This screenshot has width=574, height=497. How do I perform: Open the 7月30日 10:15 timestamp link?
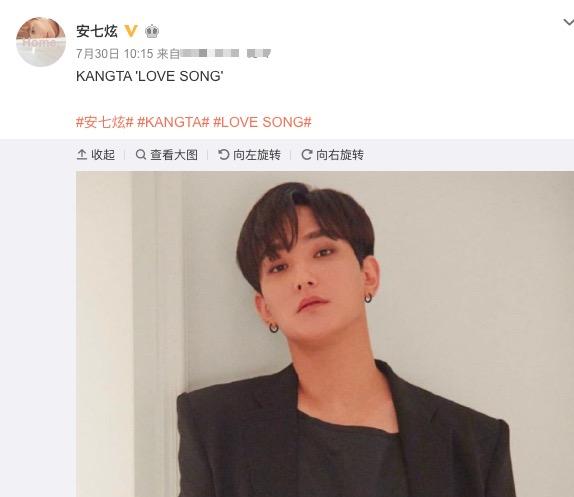tap(115, 54)
